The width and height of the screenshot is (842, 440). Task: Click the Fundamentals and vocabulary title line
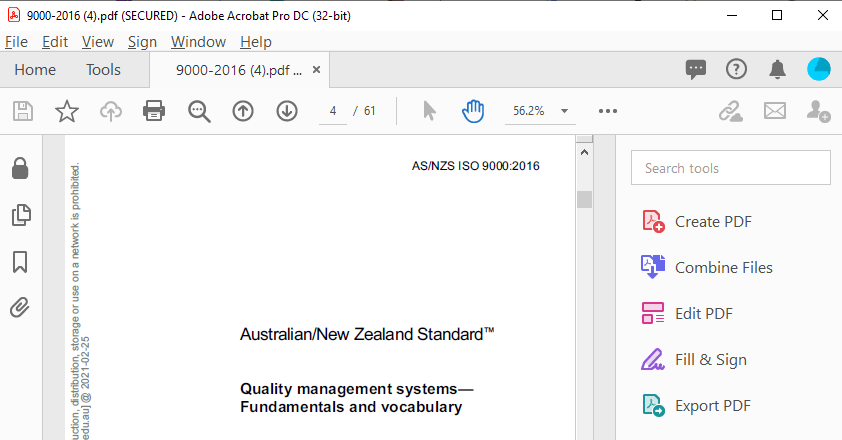click(351, 407)
